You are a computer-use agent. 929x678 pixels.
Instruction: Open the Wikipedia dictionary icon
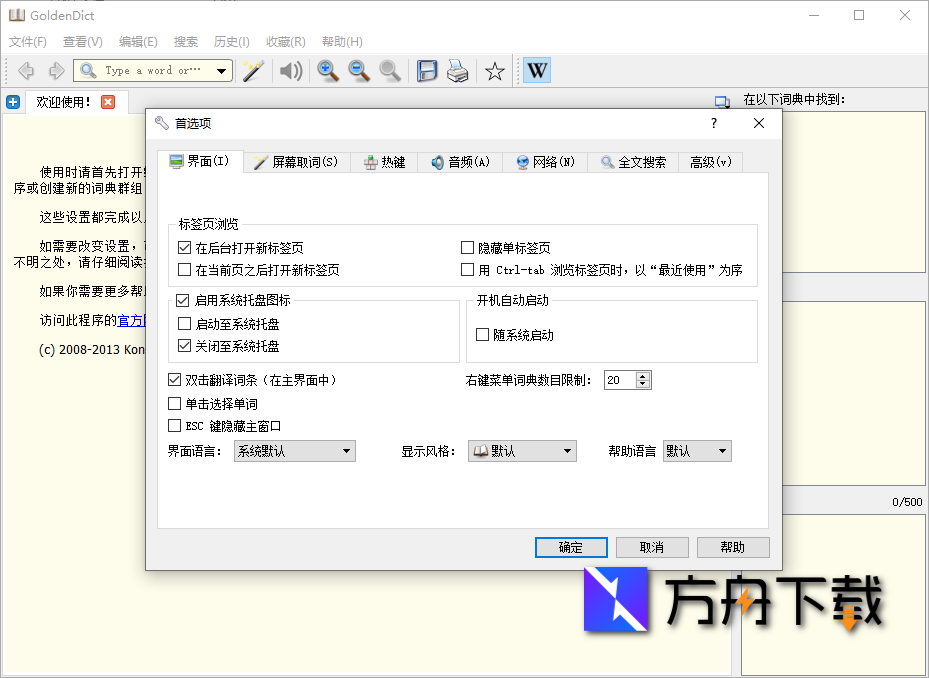click(537, 70)
